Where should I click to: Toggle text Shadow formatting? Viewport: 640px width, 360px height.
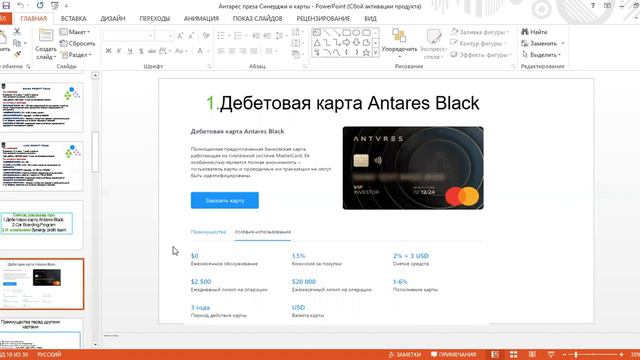coord(141,51)
